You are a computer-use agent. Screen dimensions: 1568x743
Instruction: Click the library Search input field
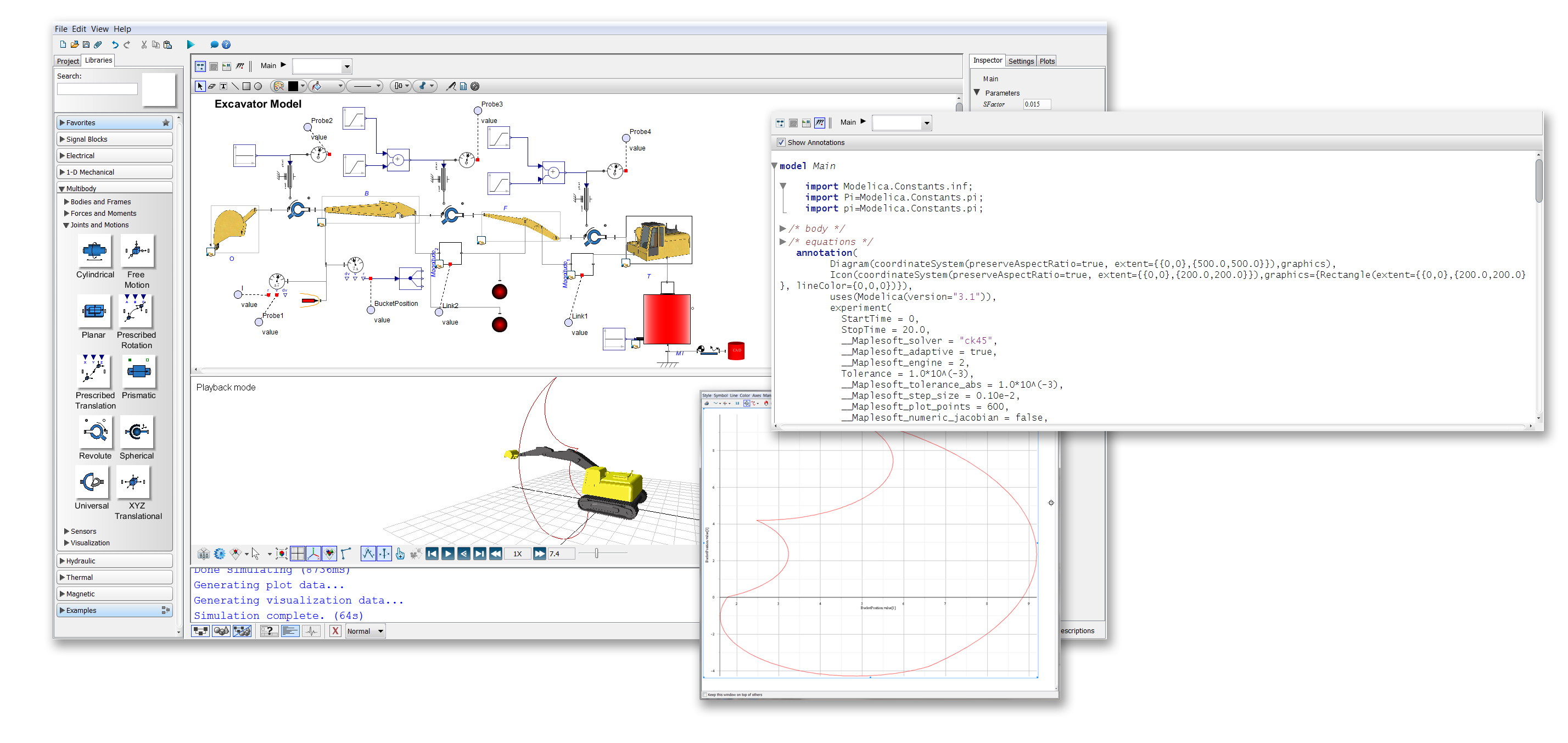(x=97, y=89)
